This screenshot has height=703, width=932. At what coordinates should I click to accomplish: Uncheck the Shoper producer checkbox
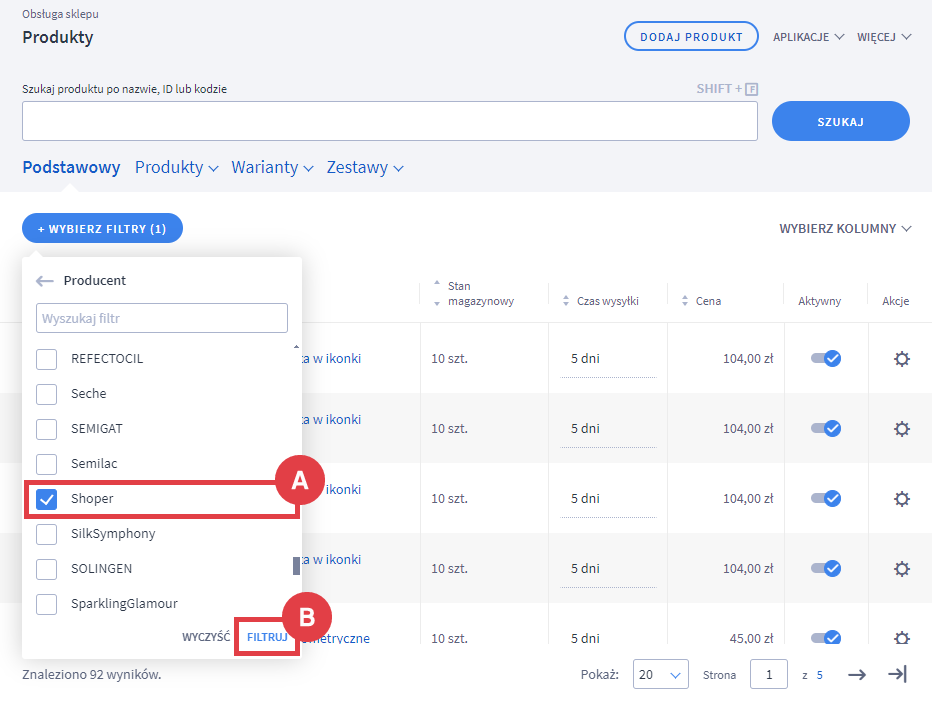47,499
